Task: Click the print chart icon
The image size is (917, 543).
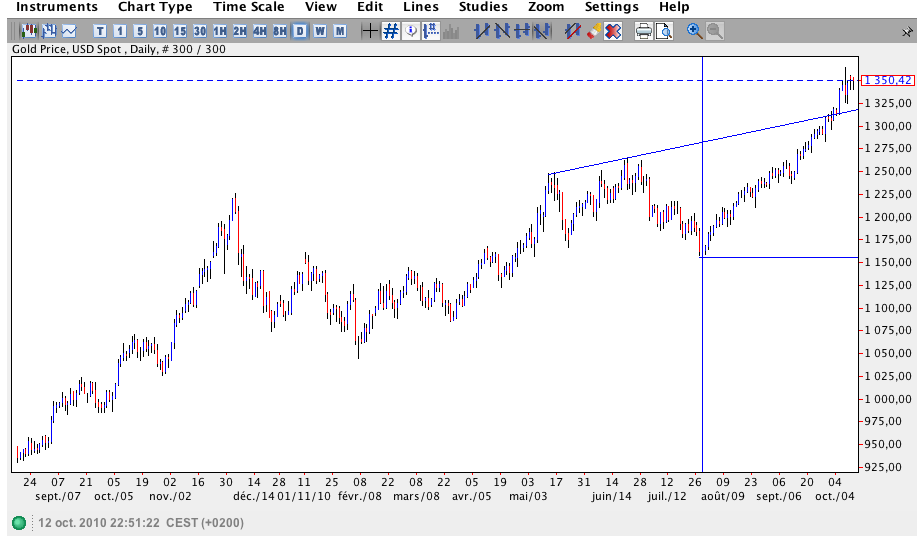Action: [644, 31]
